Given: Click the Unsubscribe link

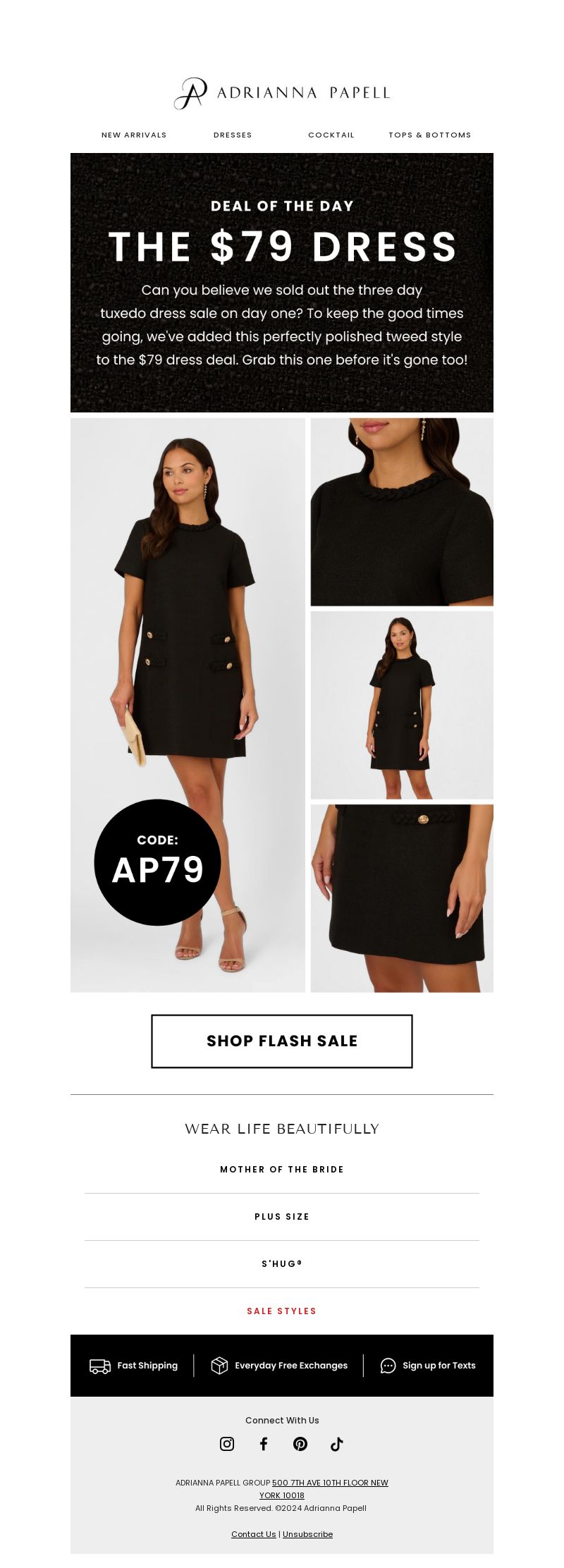Looking at the screenshot, I should coord(308,1534).
